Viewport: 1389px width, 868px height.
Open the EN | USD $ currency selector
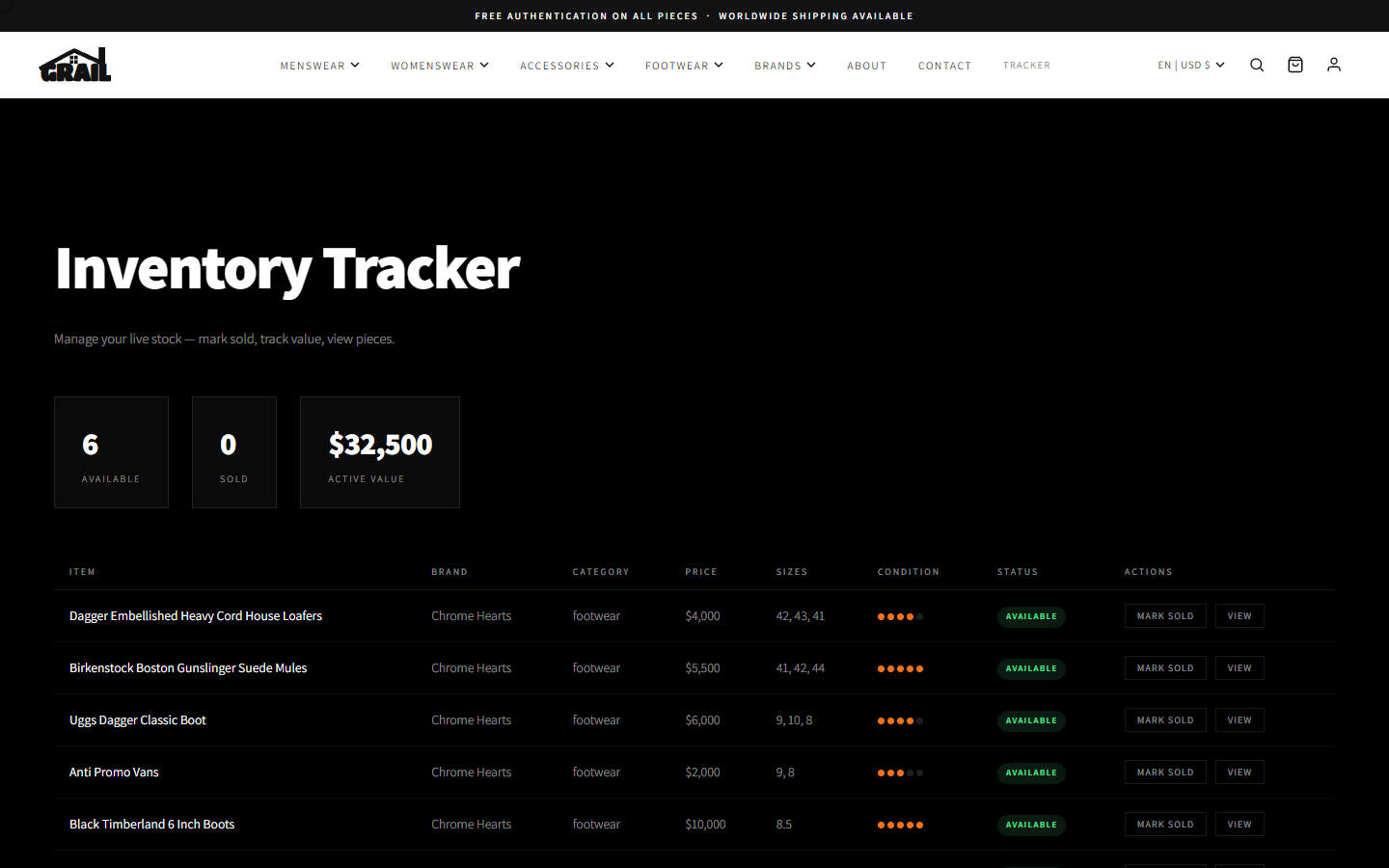pos(1190,65)
